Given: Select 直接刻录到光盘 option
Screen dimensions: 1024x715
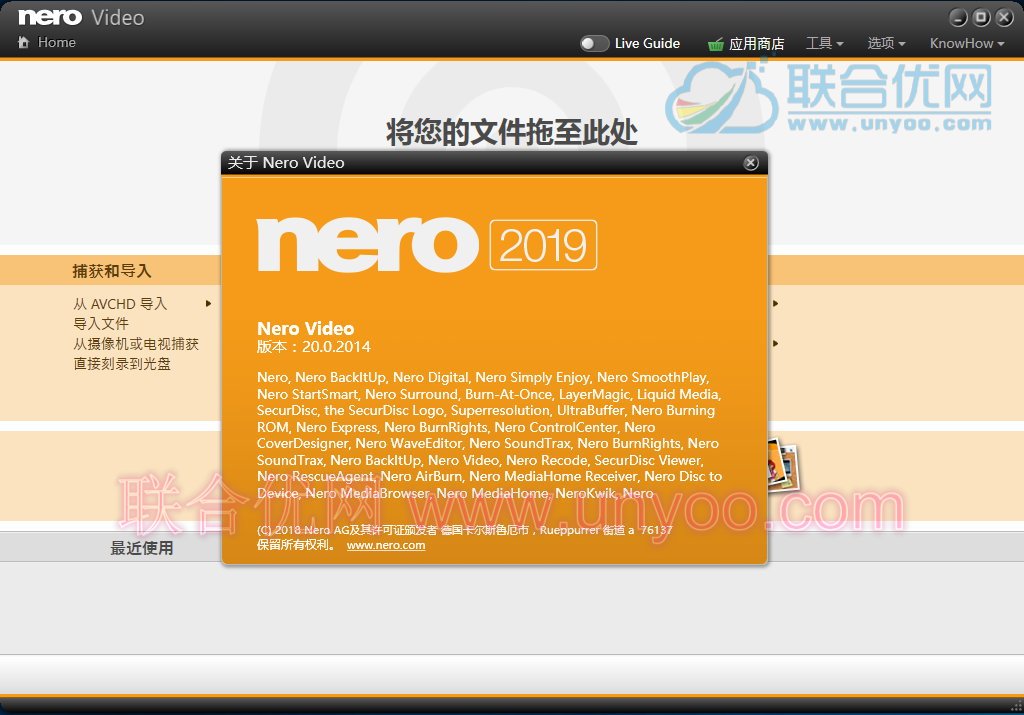Looking at the screenshot, I should 122,364.
